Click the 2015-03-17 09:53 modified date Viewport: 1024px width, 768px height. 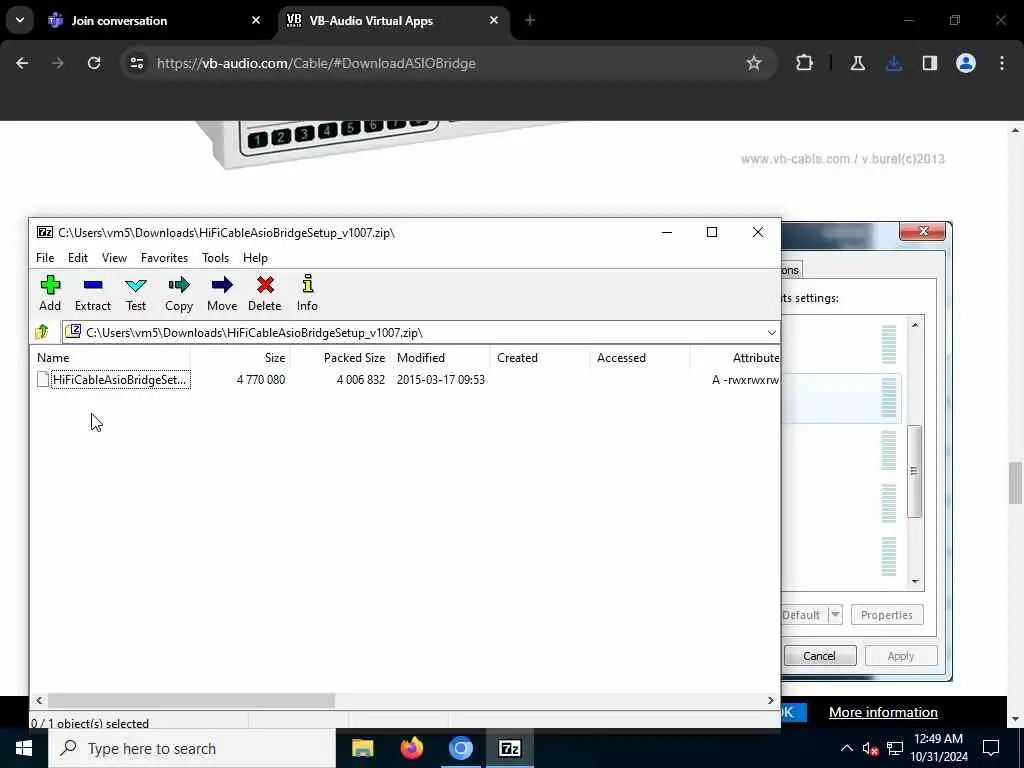441,379
